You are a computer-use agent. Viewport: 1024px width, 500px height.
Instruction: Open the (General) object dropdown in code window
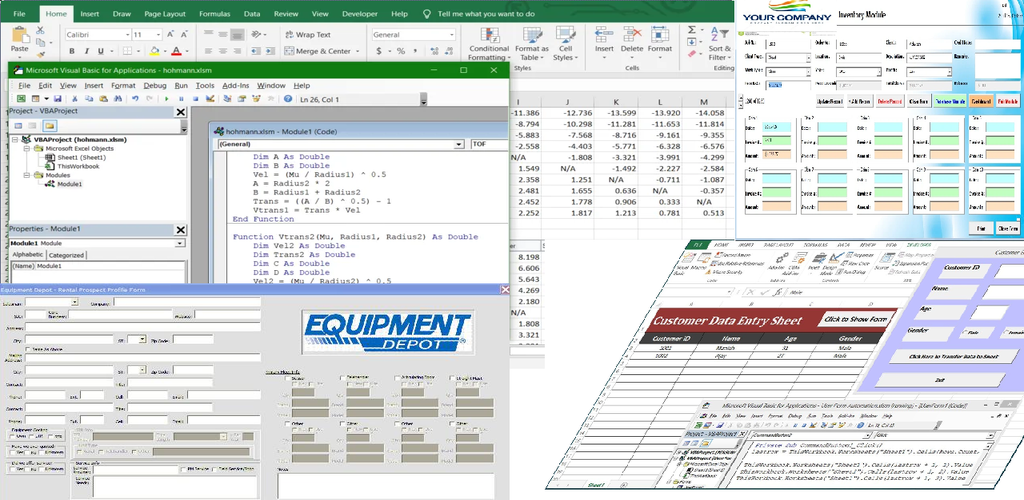tap(460, 144)
